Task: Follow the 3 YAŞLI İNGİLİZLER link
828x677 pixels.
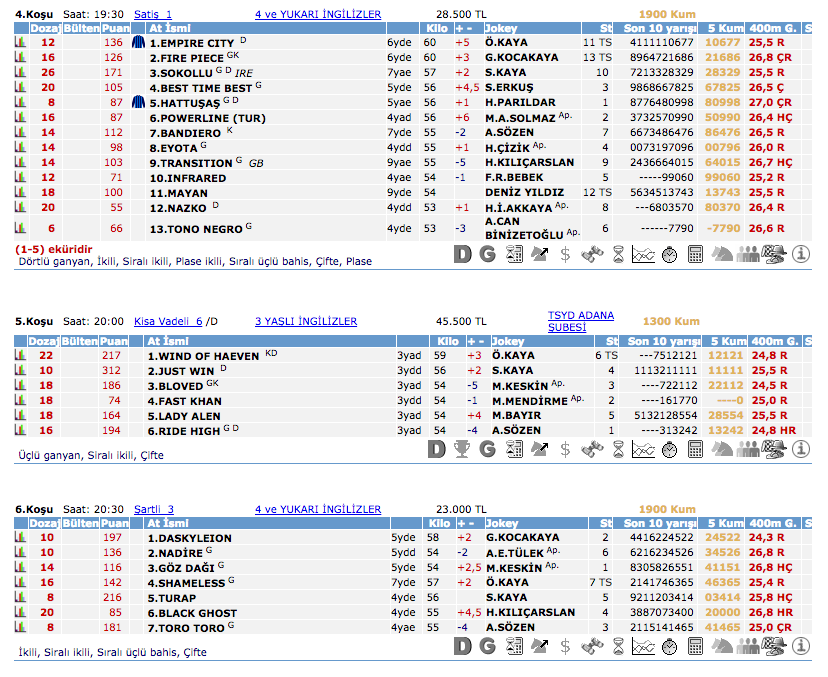Action: 305,321
